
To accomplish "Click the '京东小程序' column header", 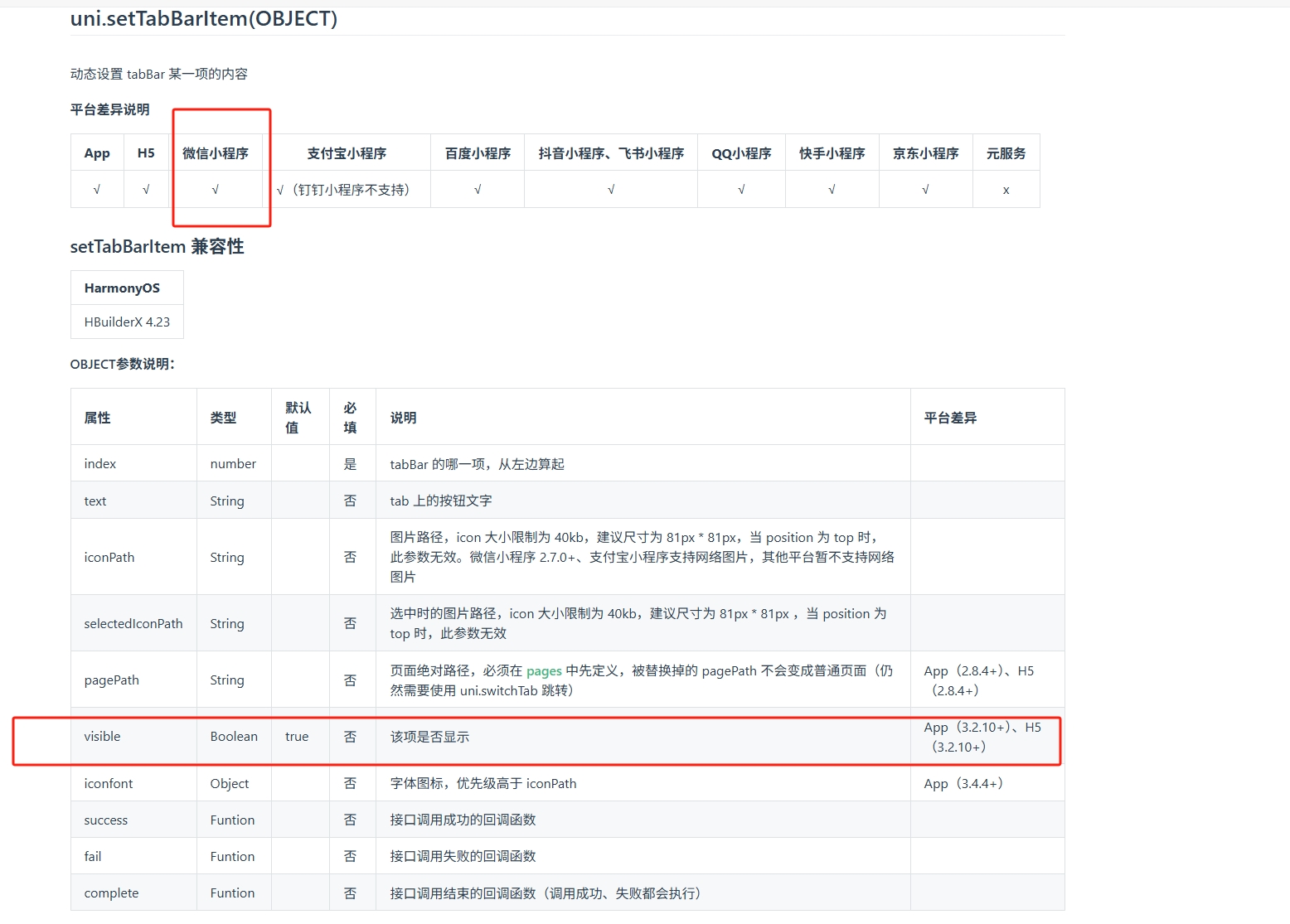I will (926, 153).
